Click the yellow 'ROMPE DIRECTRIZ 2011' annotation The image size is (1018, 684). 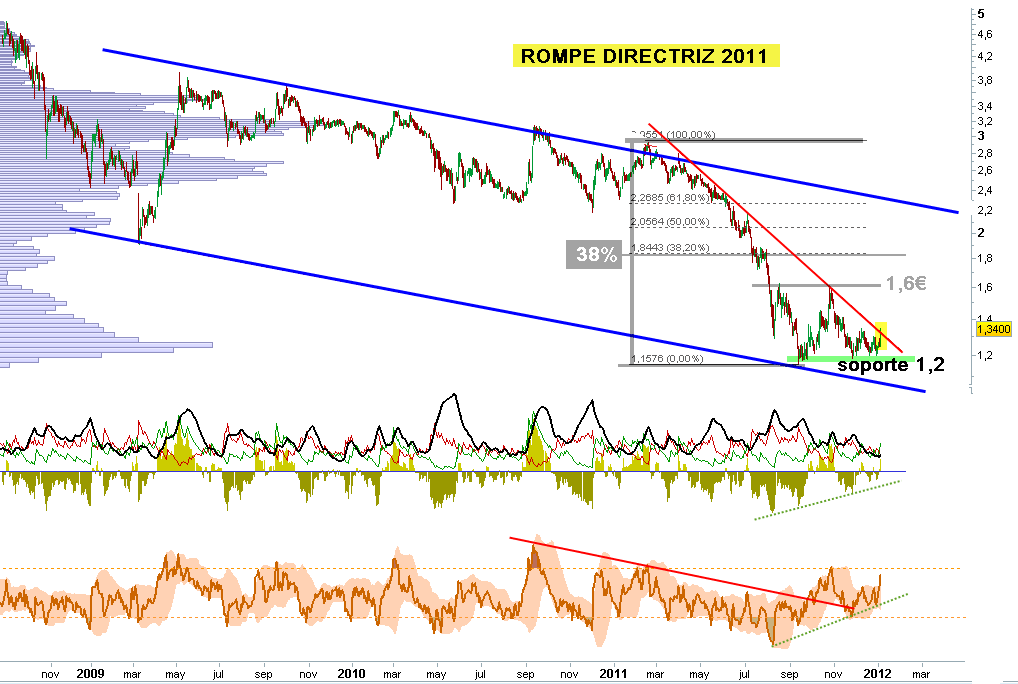646,56
